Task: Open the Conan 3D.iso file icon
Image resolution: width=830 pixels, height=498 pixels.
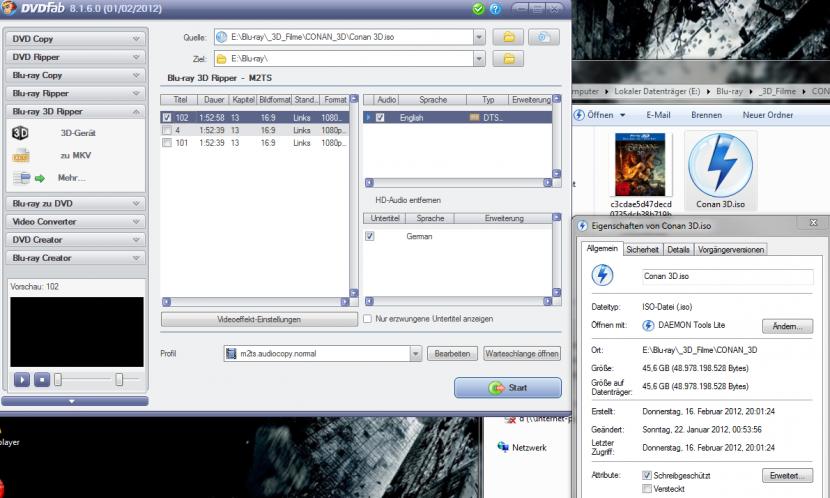Action: click(719, 165)
